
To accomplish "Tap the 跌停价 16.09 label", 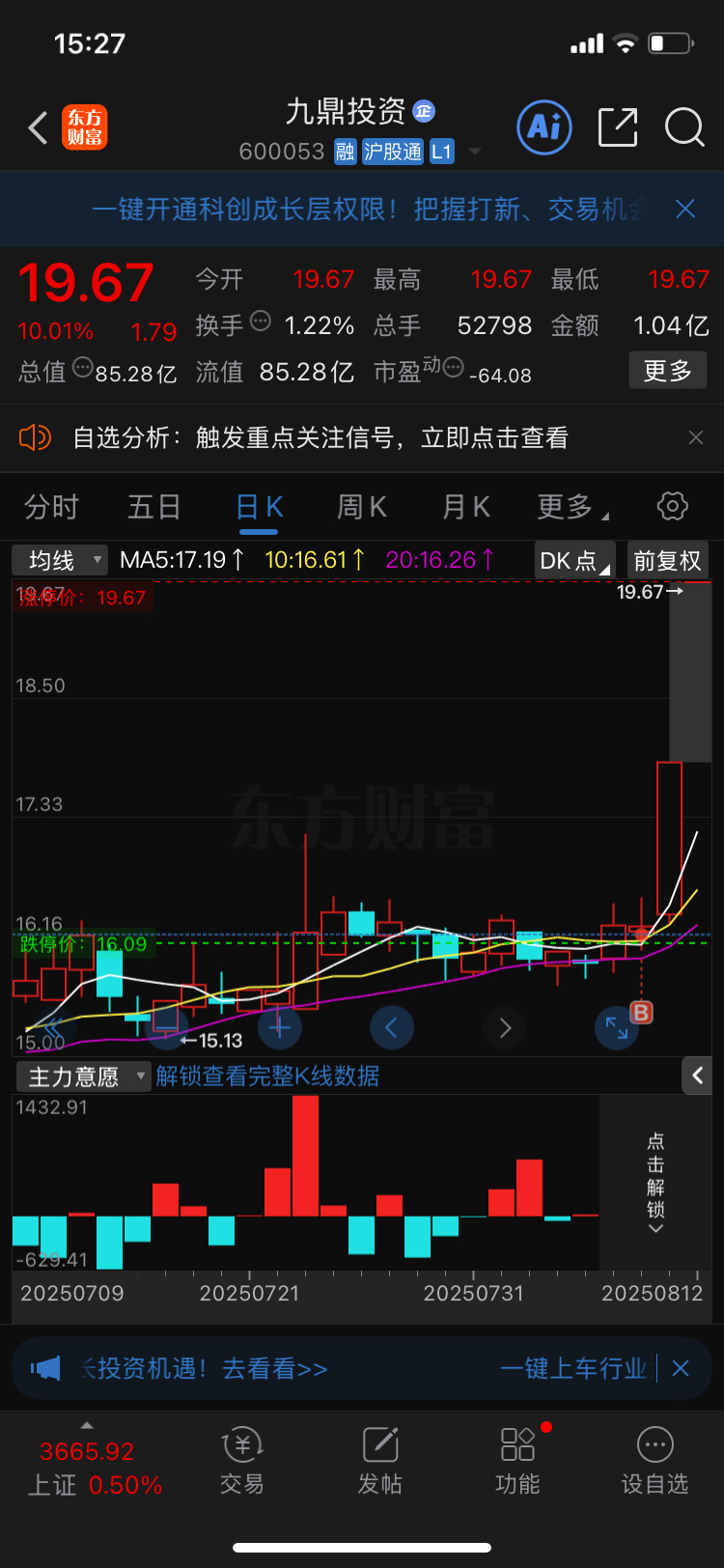I will 84,944.
